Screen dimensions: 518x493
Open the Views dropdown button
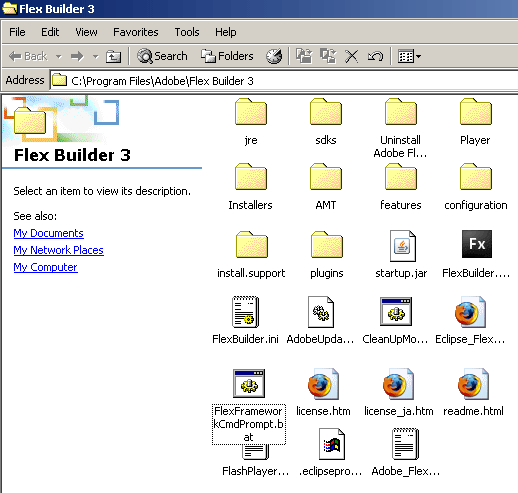coord(409,56)
